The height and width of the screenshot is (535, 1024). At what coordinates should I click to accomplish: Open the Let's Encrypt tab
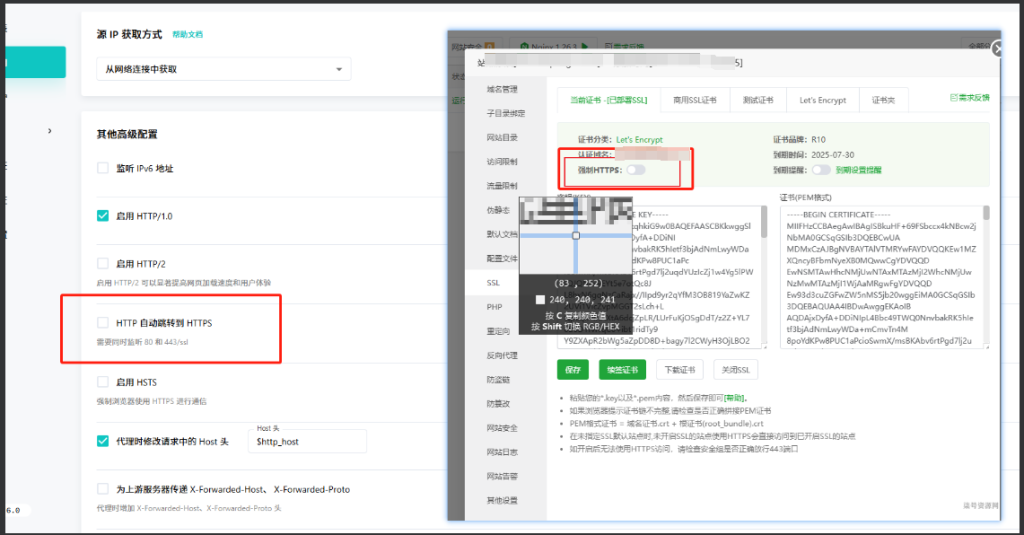coord(823,100)
